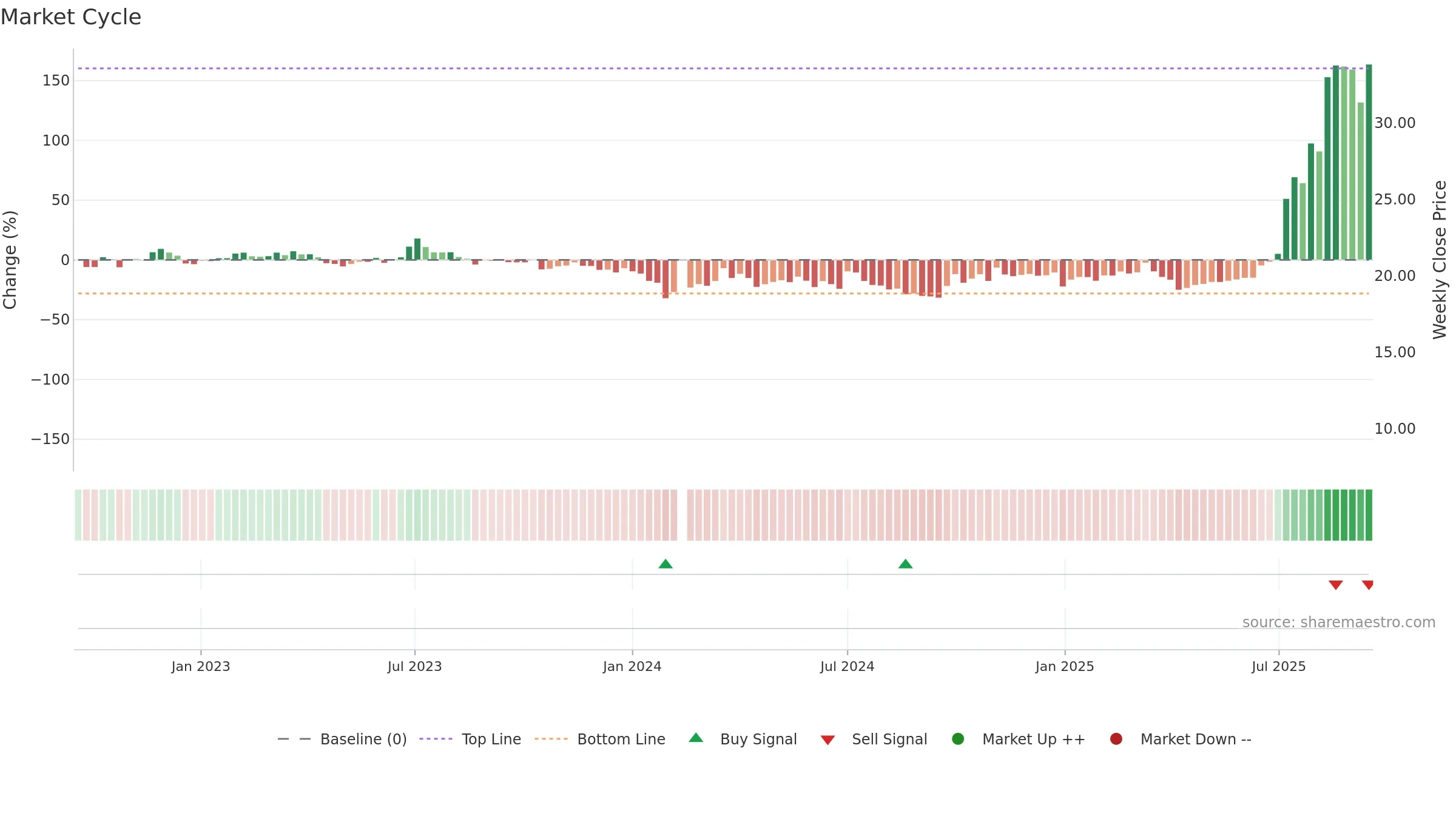The image size is (1456, 819).
Task: Toggle the Sell Signal legend label
Action: (889, 739)
